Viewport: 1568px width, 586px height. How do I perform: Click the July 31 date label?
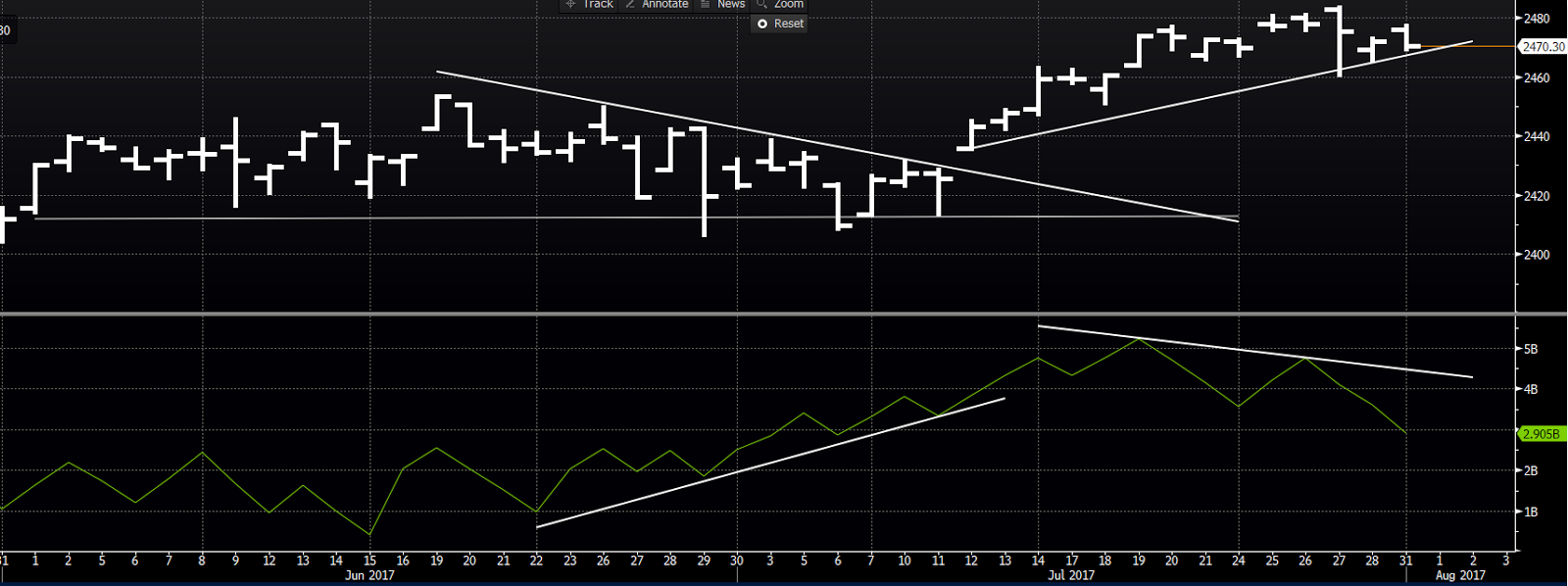(x=1405, y=561)
